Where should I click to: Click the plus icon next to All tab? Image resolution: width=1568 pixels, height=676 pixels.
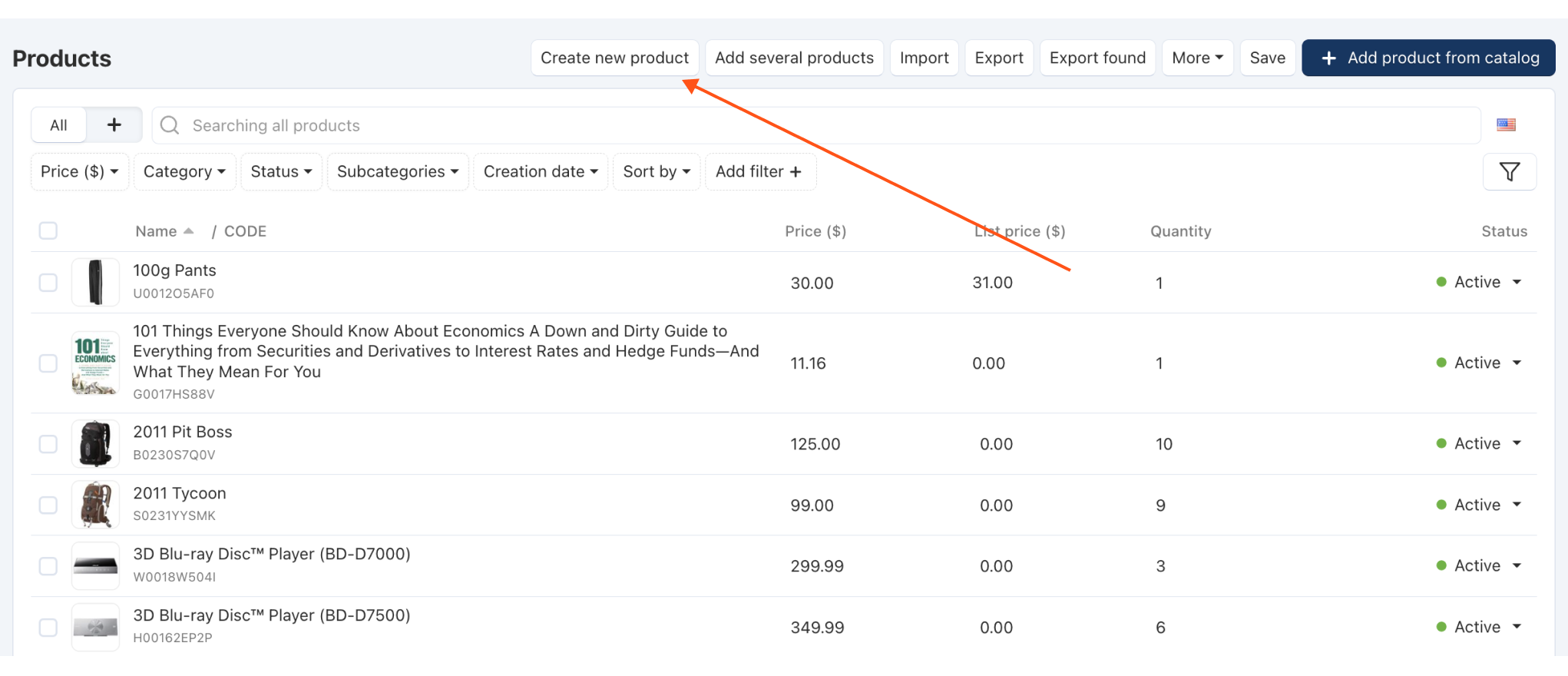pyautogui.click(x=114, y=124)
